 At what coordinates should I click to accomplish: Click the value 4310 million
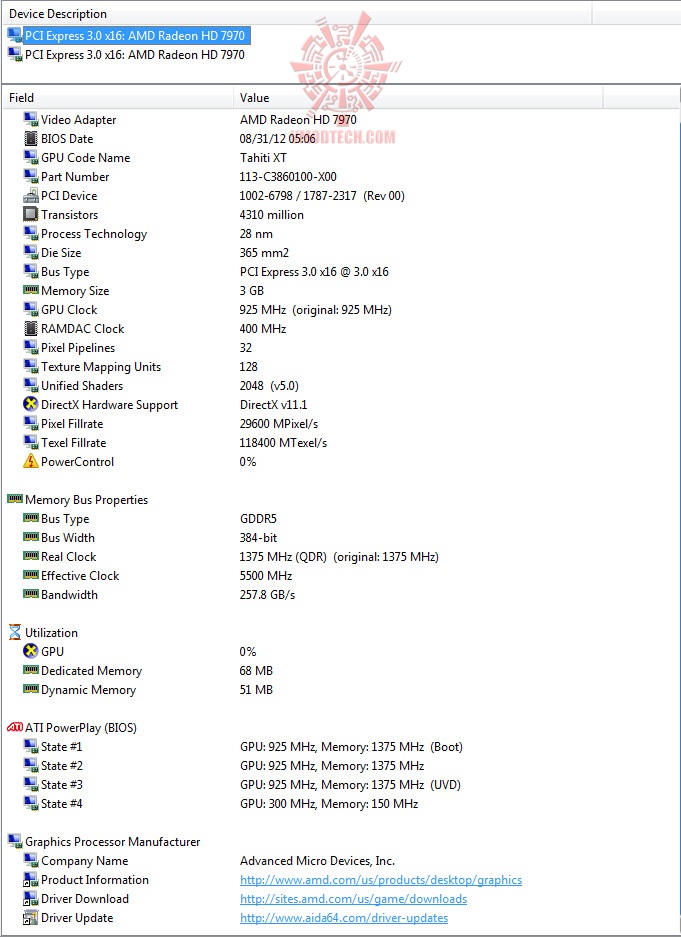[272, 215]
